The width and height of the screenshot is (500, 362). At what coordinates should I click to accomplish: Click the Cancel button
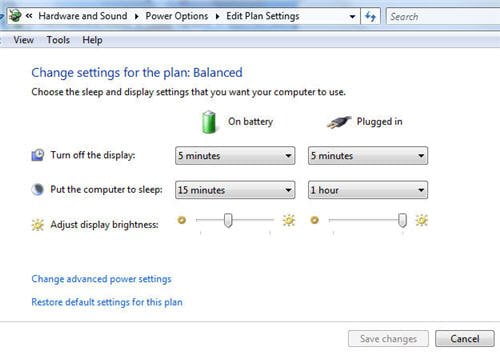(x=465, y=339)
